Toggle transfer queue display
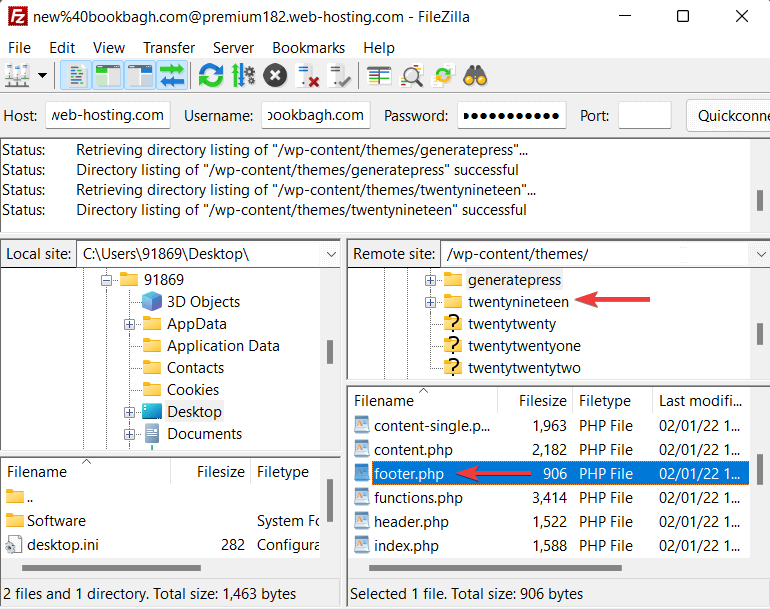The image size is (770, 609). tap(172, 76)
